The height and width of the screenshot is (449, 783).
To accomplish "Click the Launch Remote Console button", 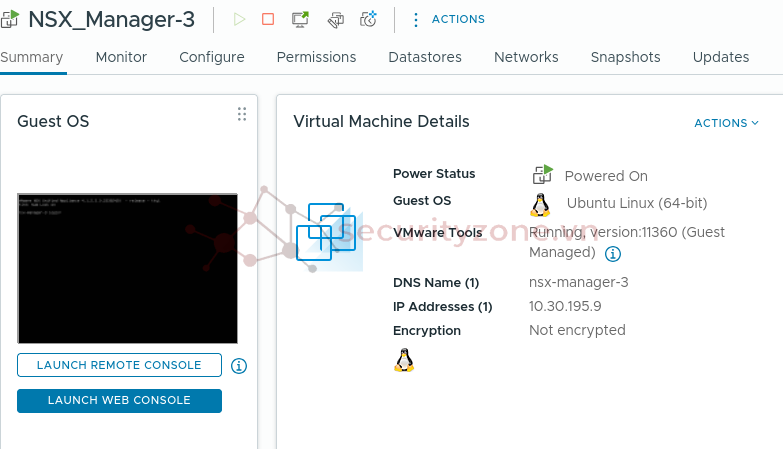I will 119,365.
